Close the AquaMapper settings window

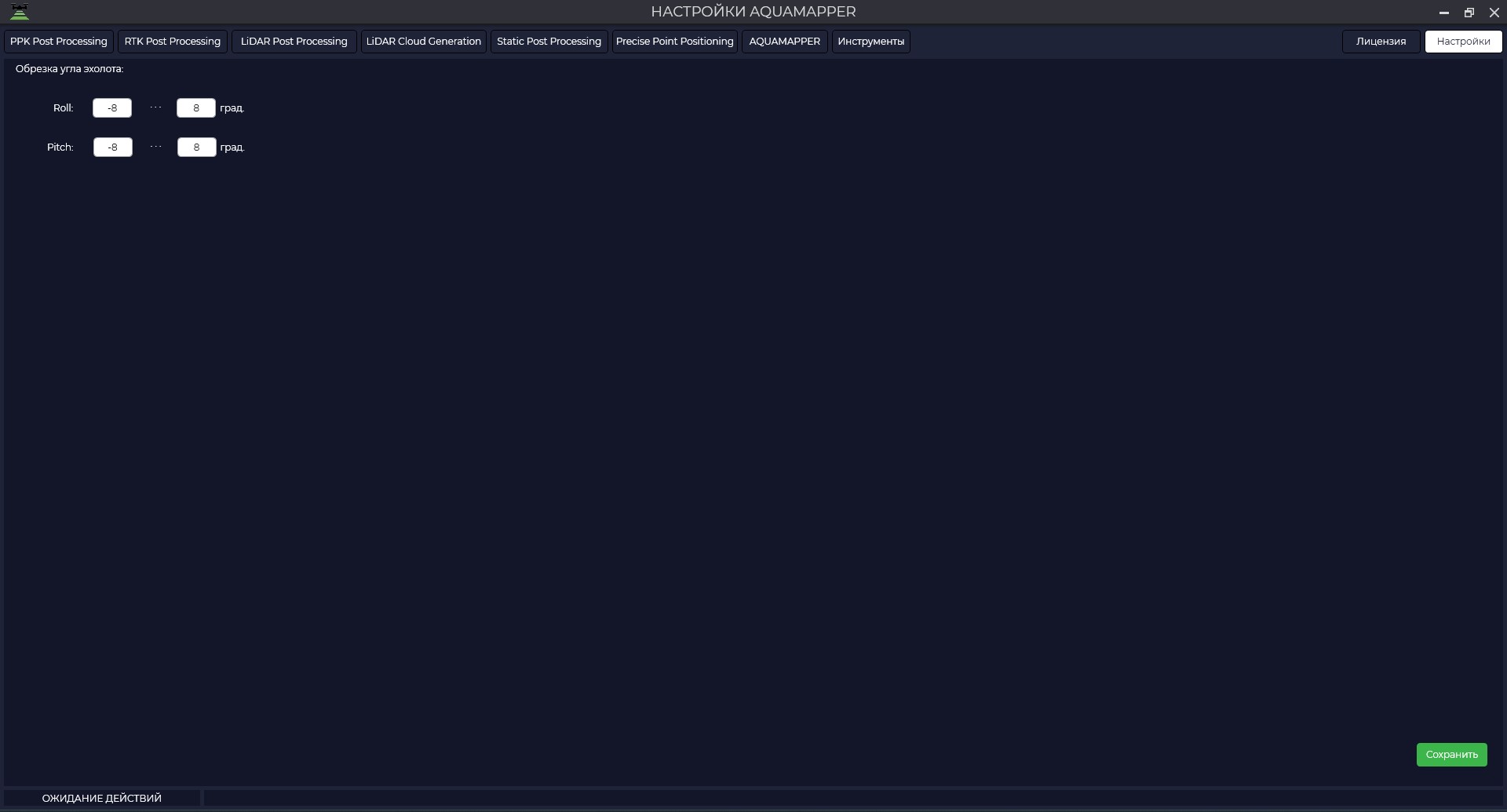[x=1494, y=13]
